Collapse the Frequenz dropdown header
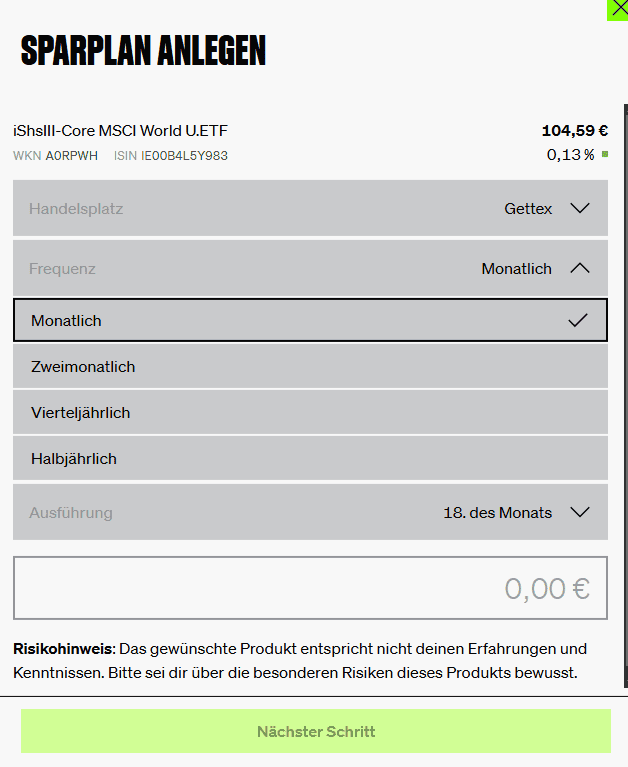628x767 pixels. (311, 268)
